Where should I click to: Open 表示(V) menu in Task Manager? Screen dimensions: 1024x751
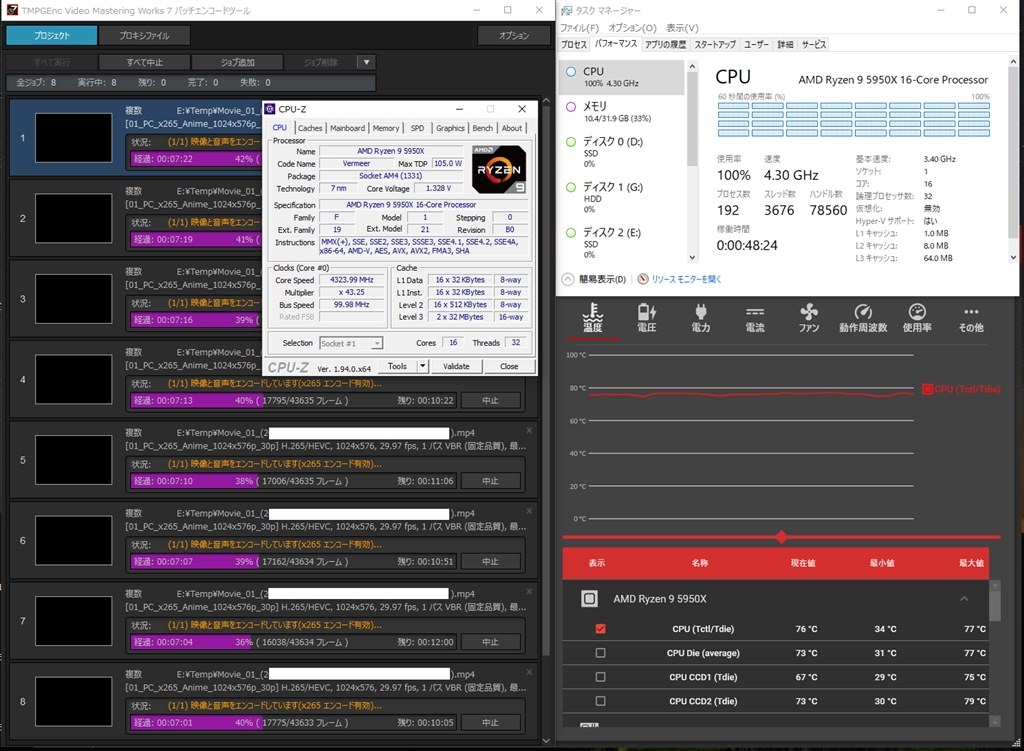click(682, 28)
